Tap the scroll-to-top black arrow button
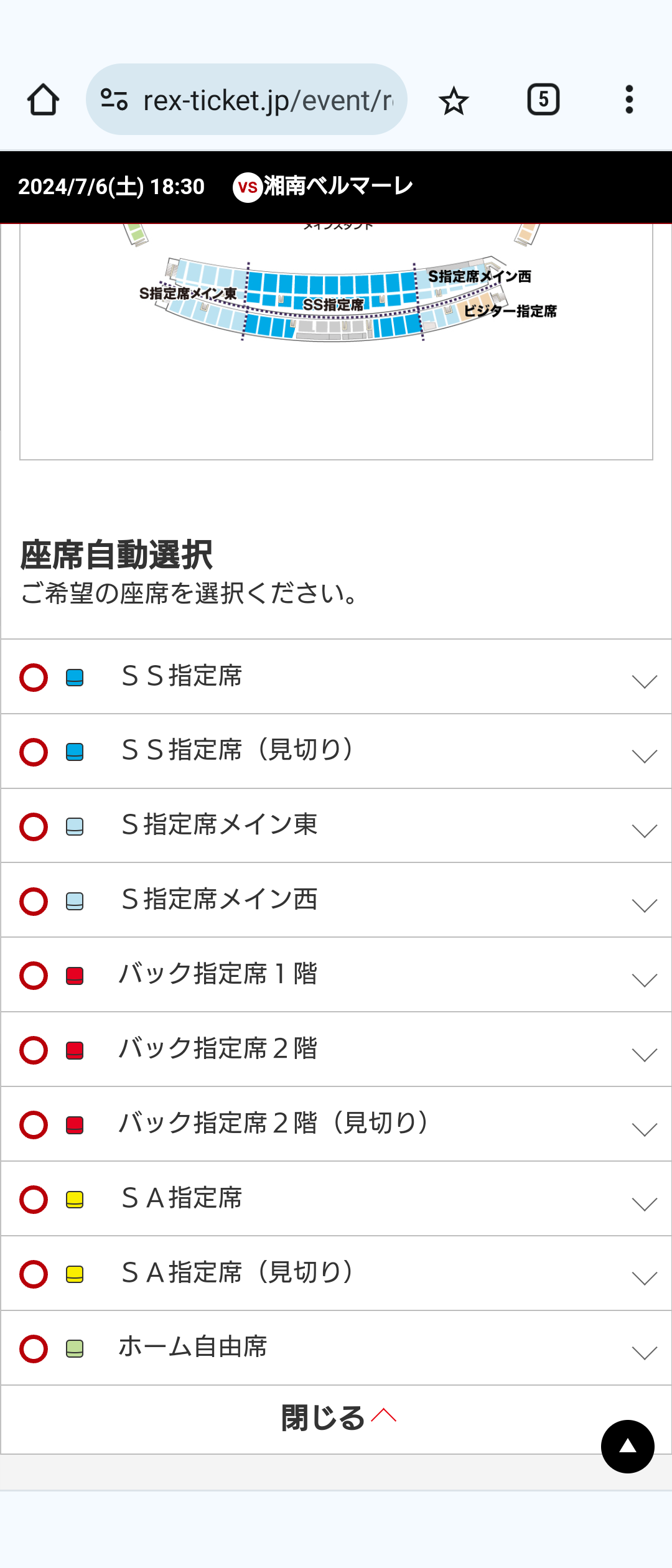Screen dimensions: 672x1568 (x=627, y=1446)
